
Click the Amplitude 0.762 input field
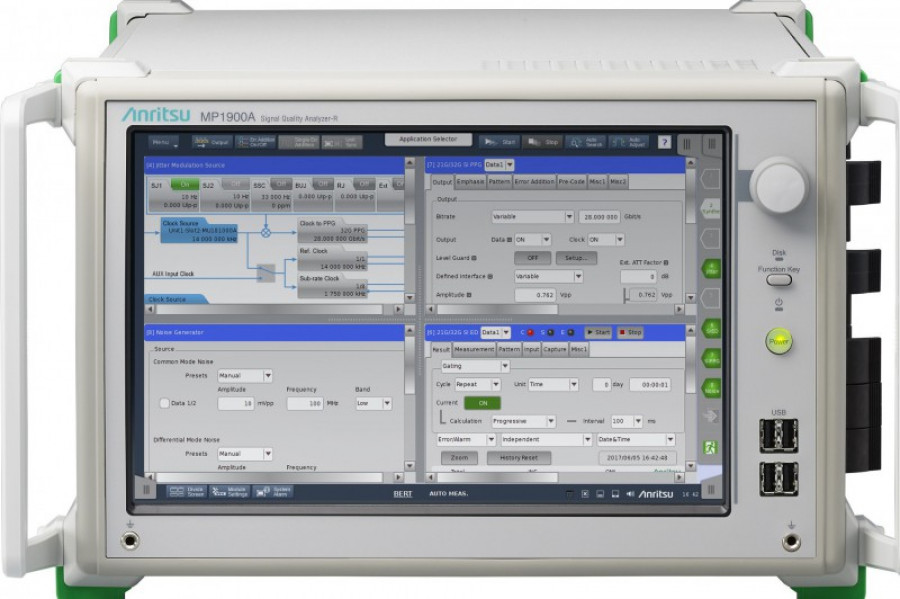tap(535, 295)
